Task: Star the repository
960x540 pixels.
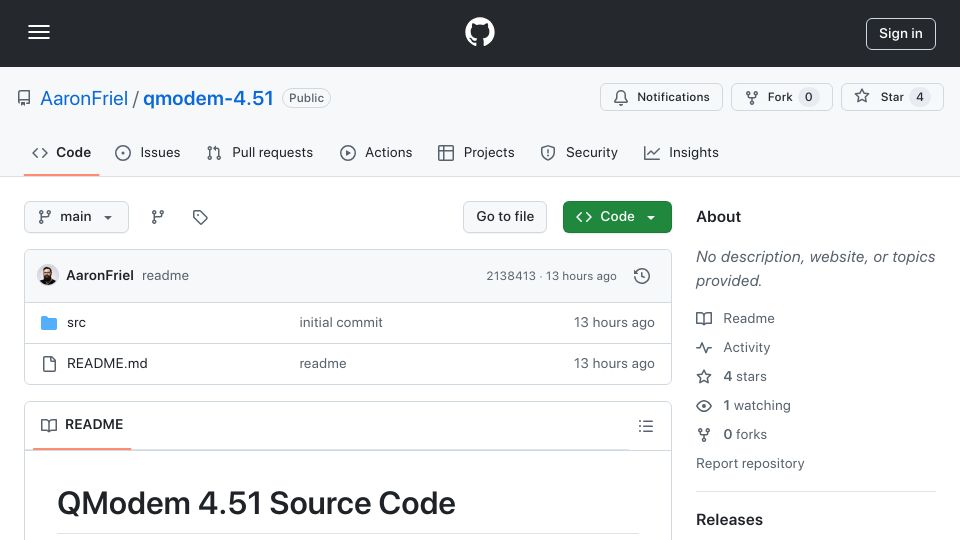Action: [x=892, y=97]
